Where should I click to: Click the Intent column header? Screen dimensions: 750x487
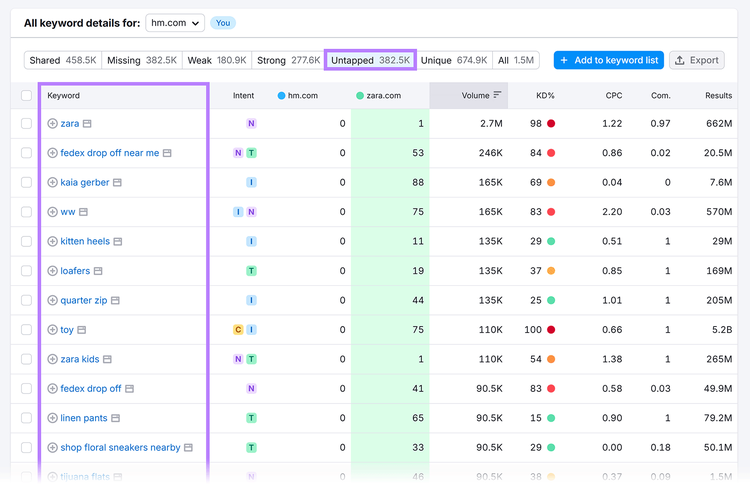243,95
